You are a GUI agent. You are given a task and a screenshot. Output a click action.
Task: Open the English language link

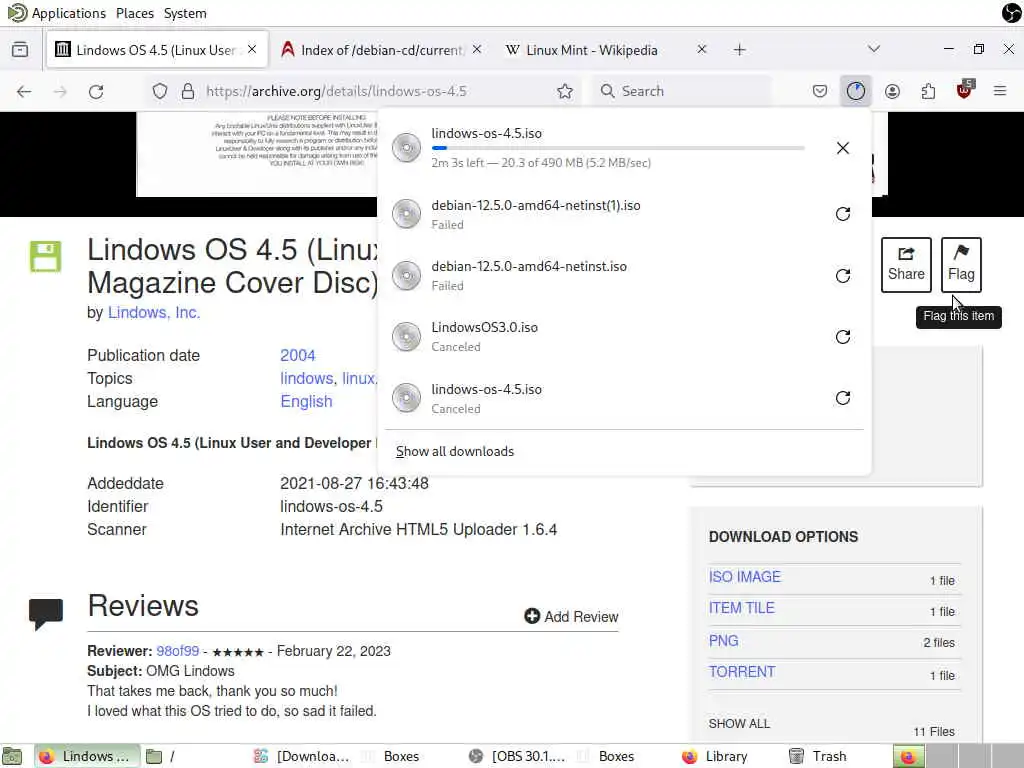click(x=306, y=402)
